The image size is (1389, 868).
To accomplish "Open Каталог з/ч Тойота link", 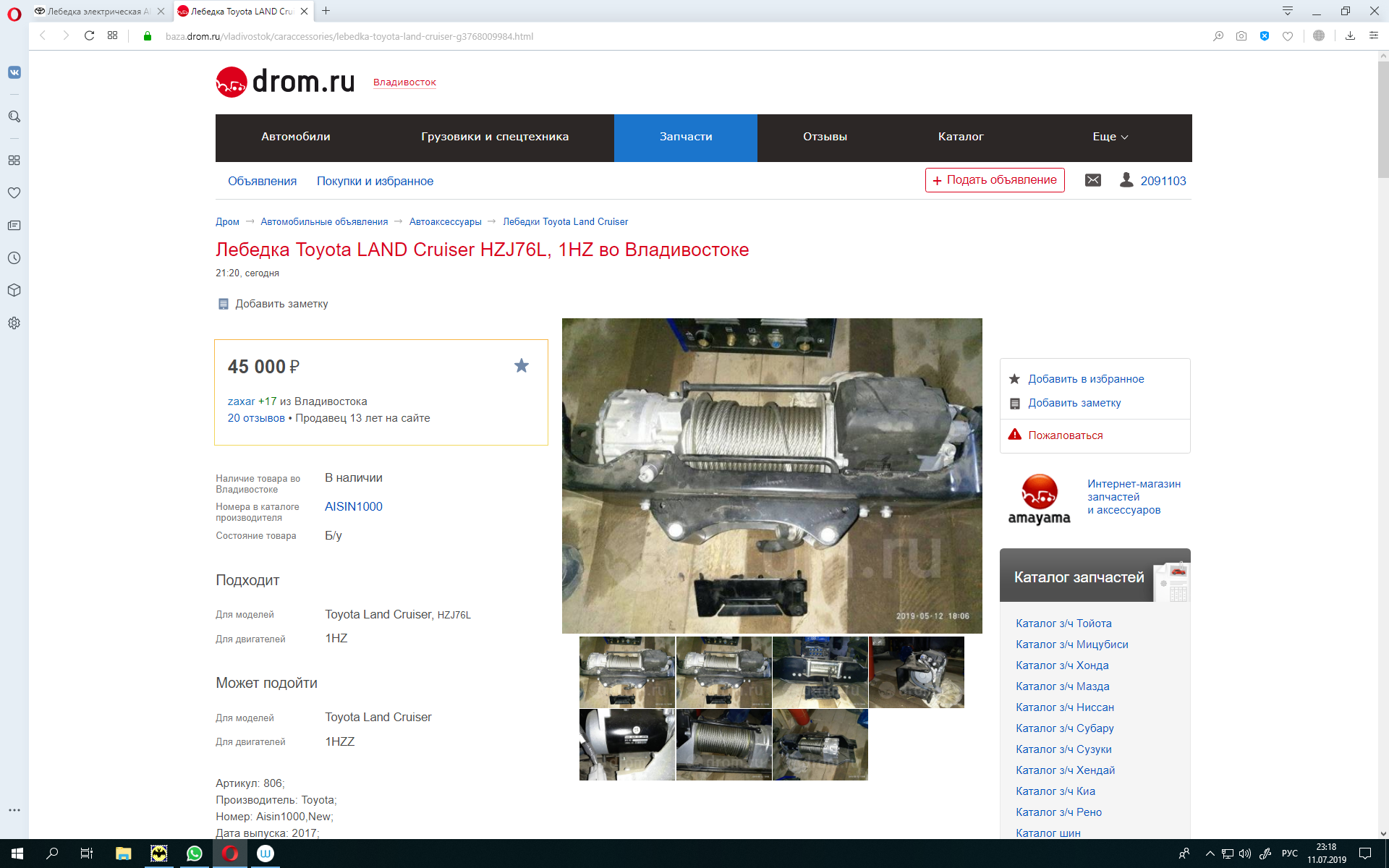I will (1063, 624).
